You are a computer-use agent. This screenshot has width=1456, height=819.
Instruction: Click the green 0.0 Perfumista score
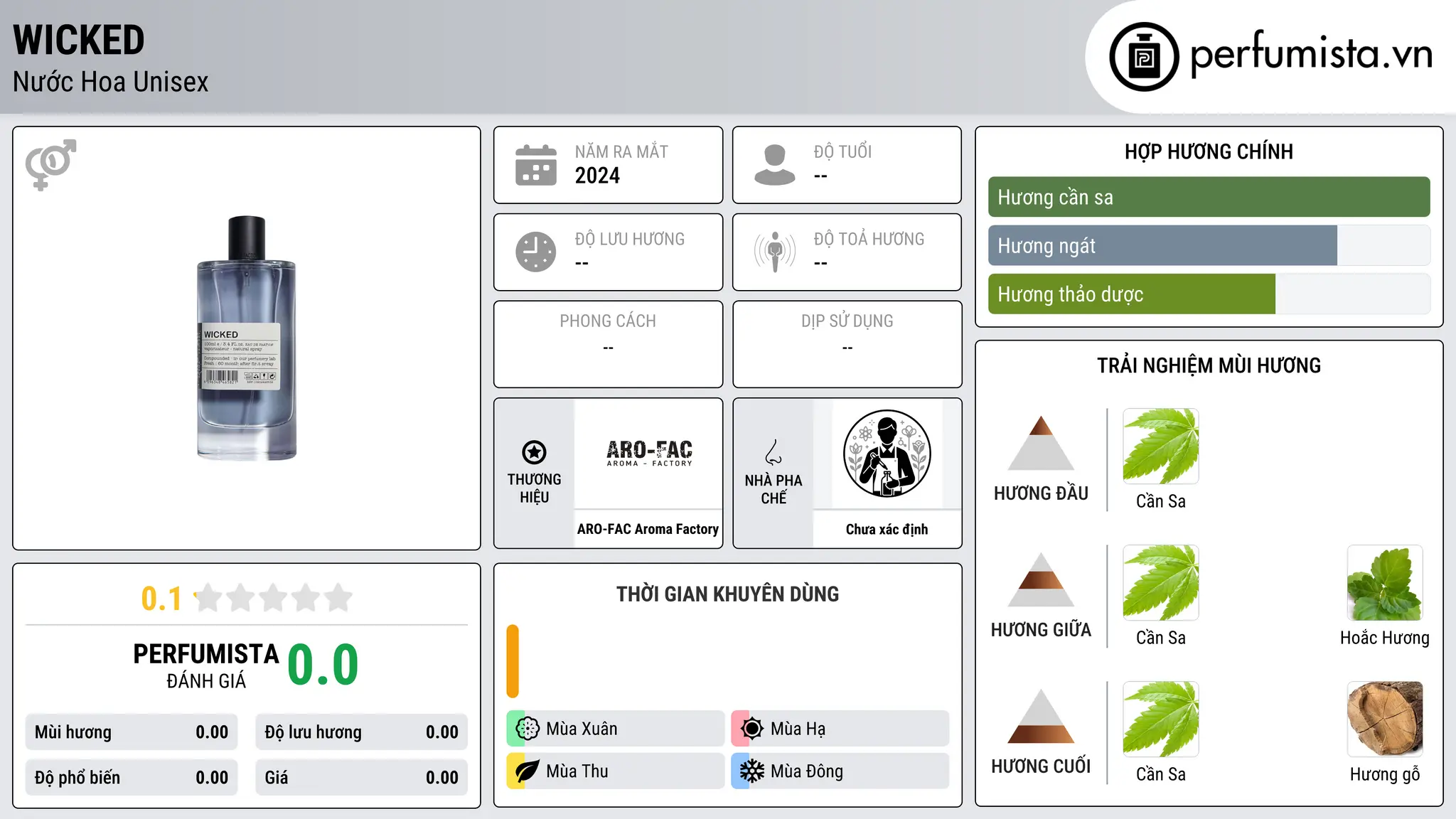pos(323,665)
